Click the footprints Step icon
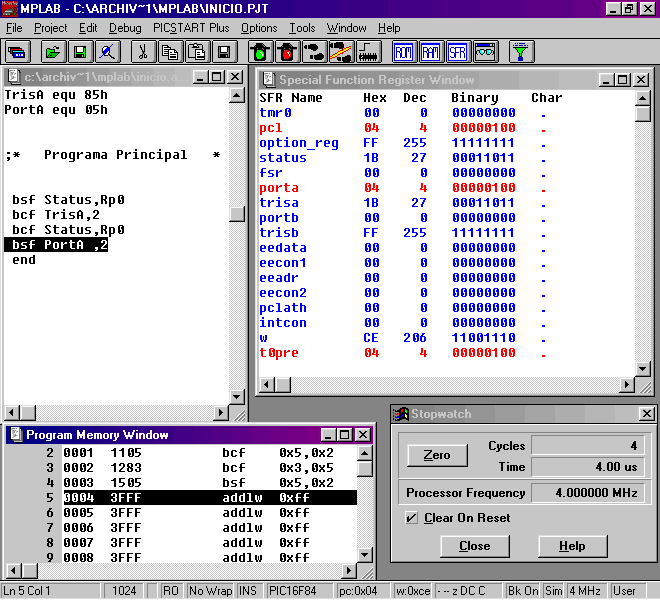Screen dimensions: 660x600 tap(314, 51)
